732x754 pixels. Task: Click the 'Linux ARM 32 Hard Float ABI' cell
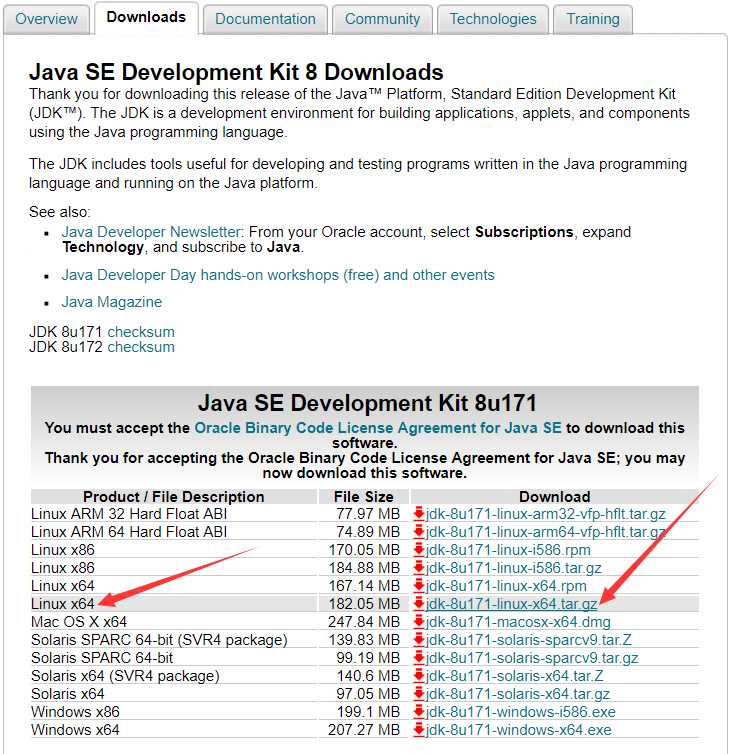coord(174,514)
